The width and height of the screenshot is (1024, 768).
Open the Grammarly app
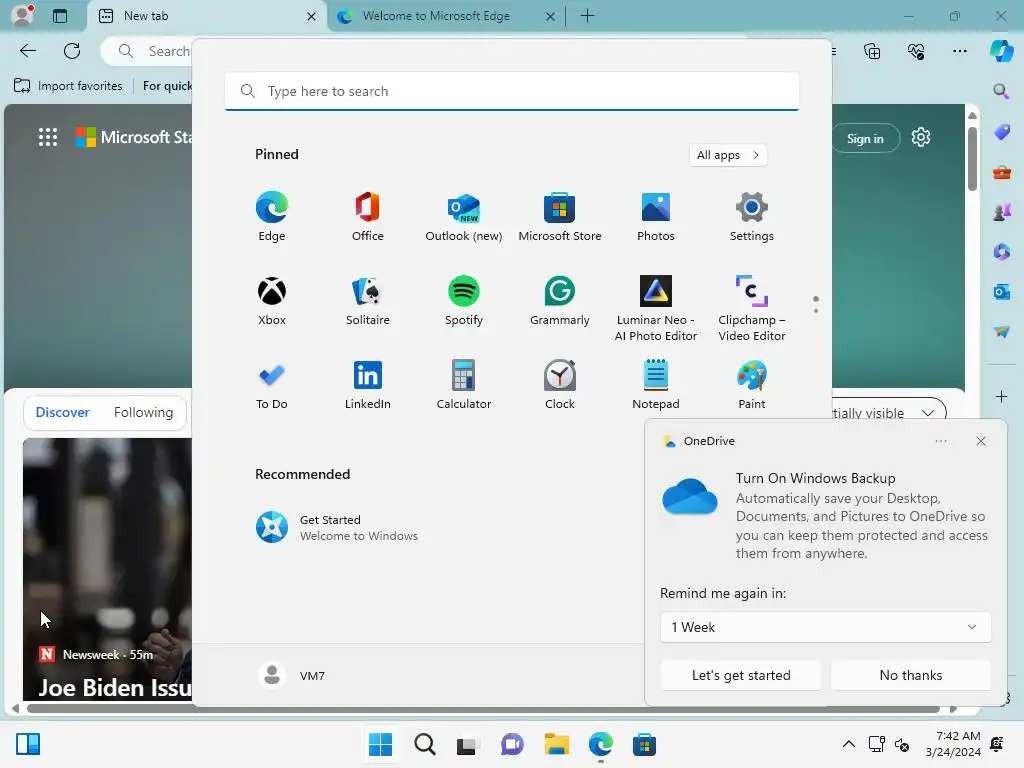pos(560,300)
